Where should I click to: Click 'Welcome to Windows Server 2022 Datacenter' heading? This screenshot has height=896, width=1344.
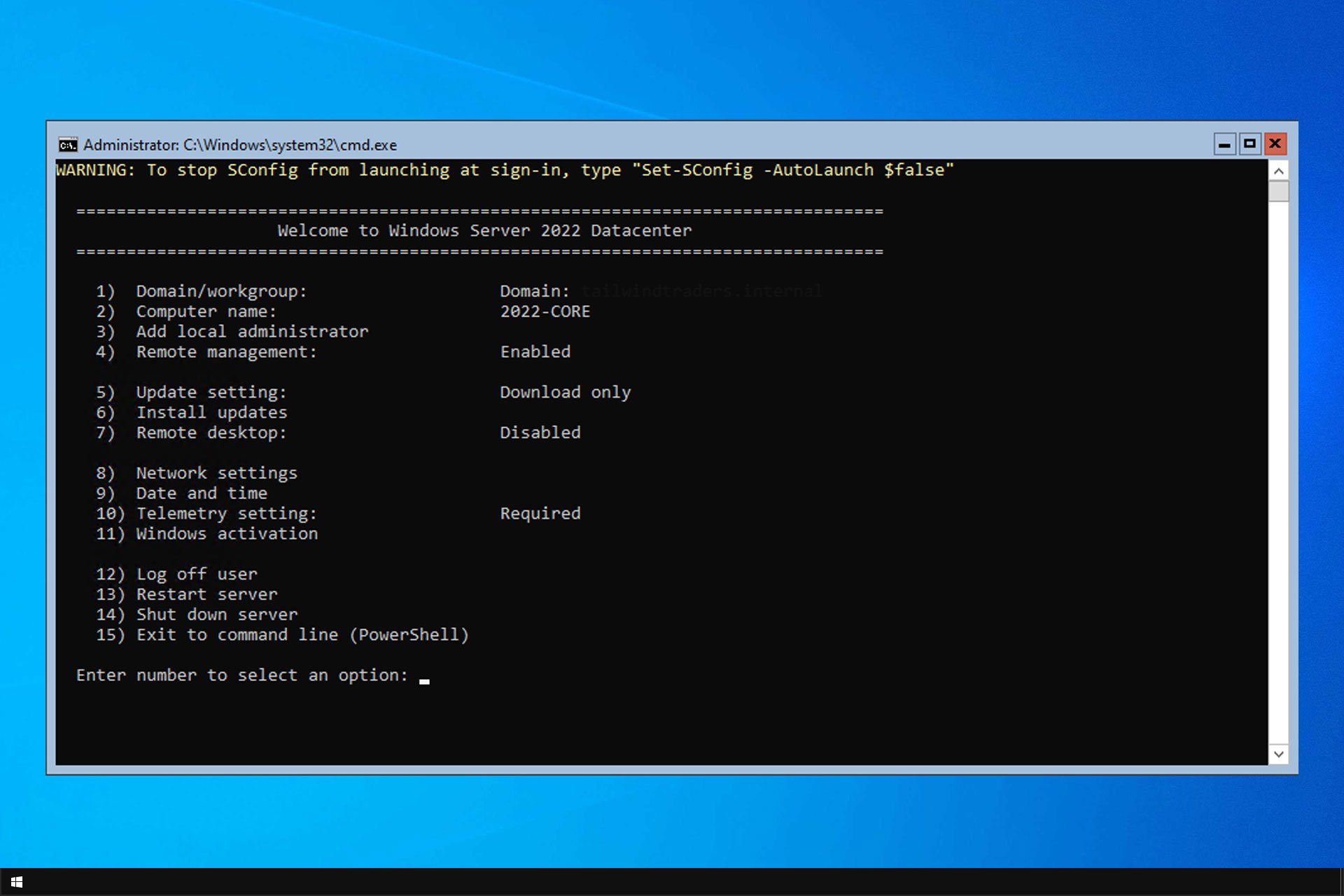tap(484, 231)
